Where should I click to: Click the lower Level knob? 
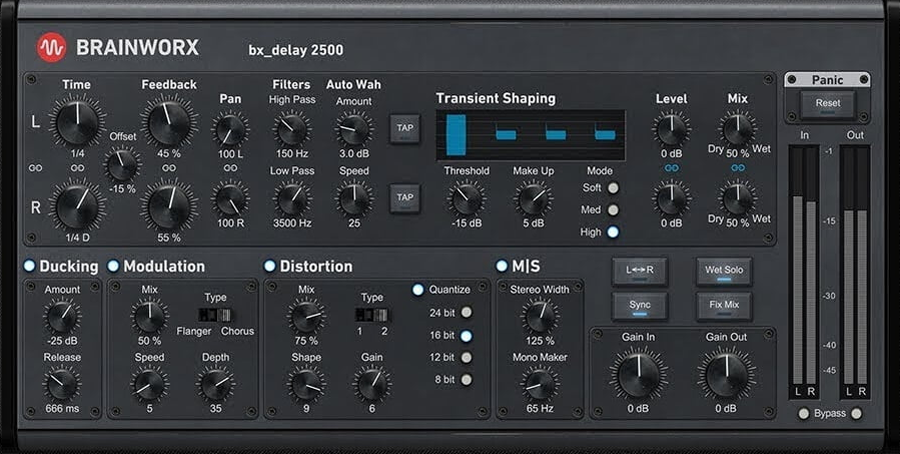click(x=671, y=200)
